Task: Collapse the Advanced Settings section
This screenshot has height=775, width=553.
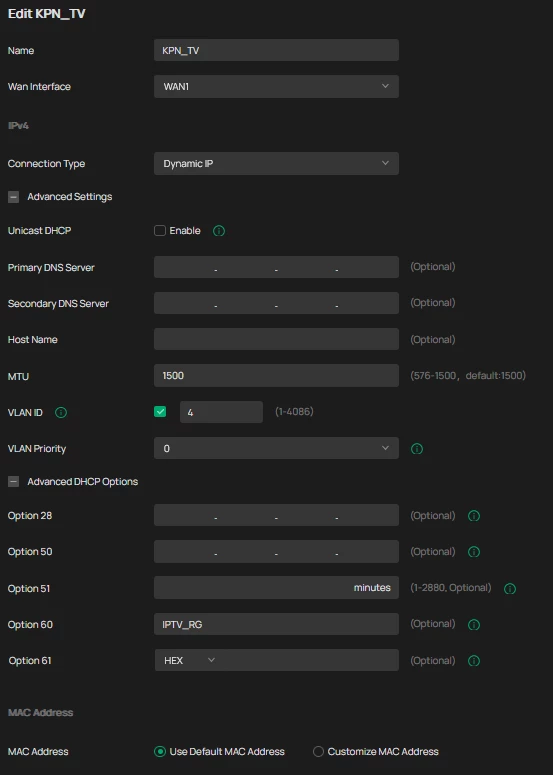Action: coord(13,197)
